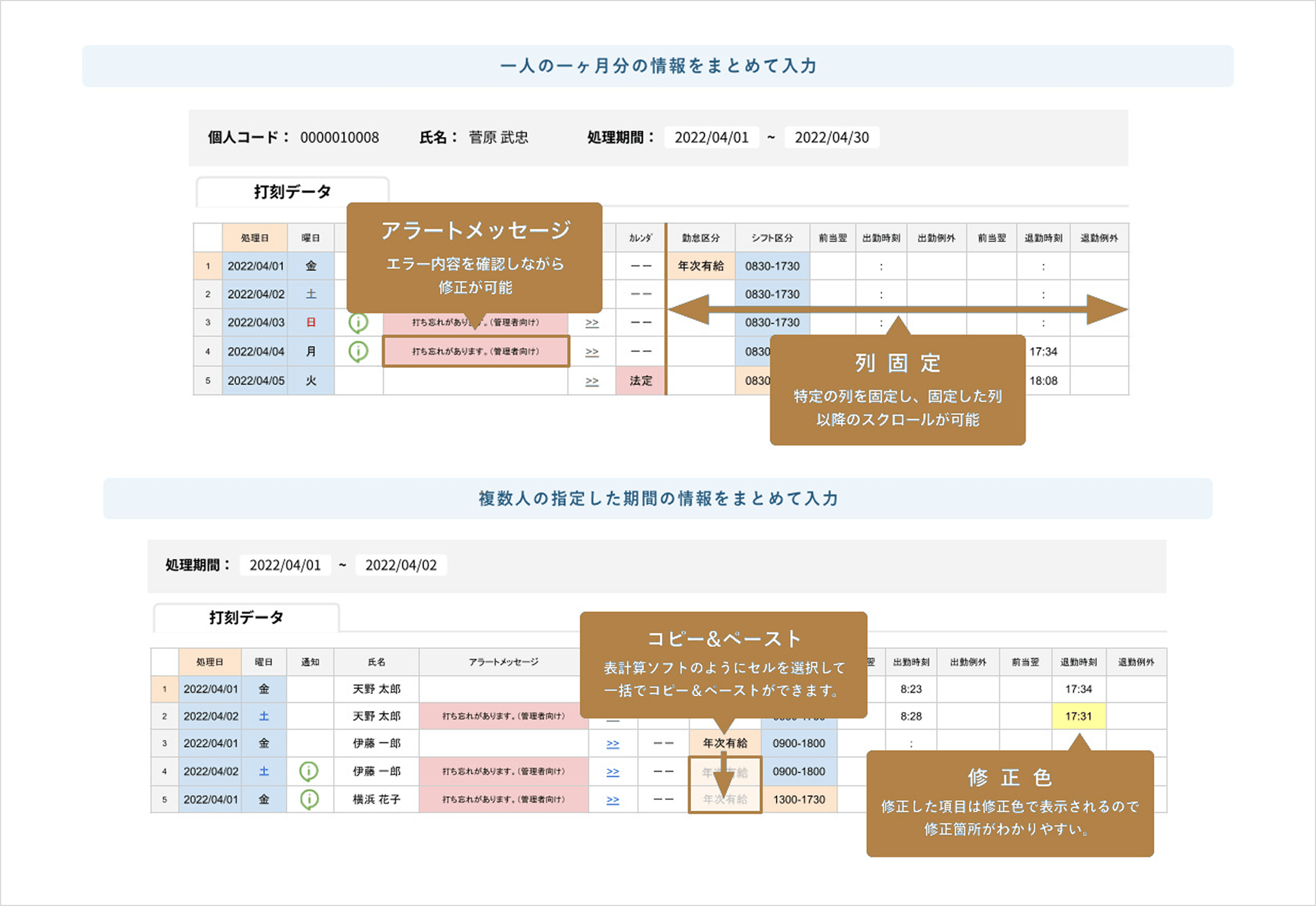Click the 退勤時刻 value 18:08

click(1043, 381)
